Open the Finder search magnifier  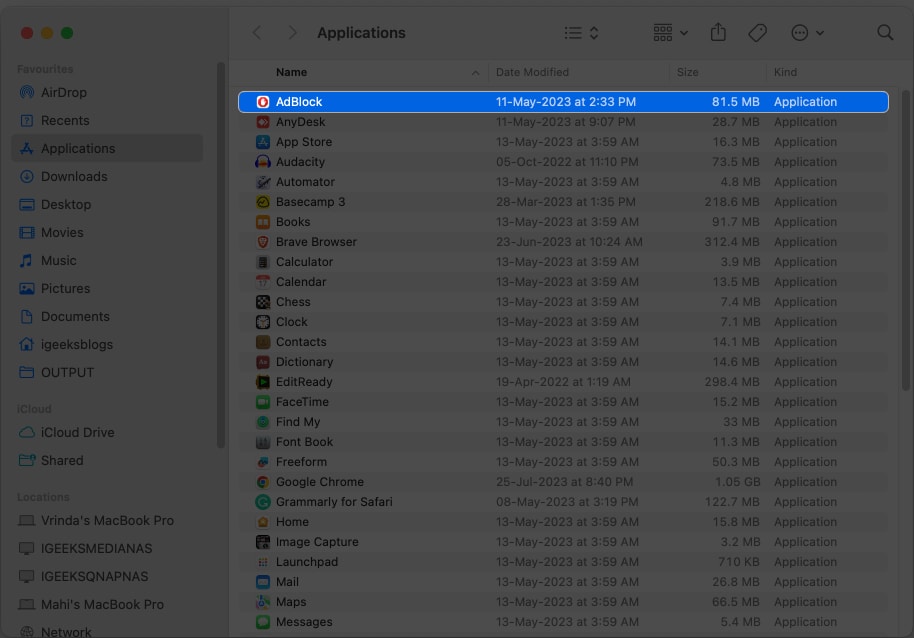tap(885, 33)
